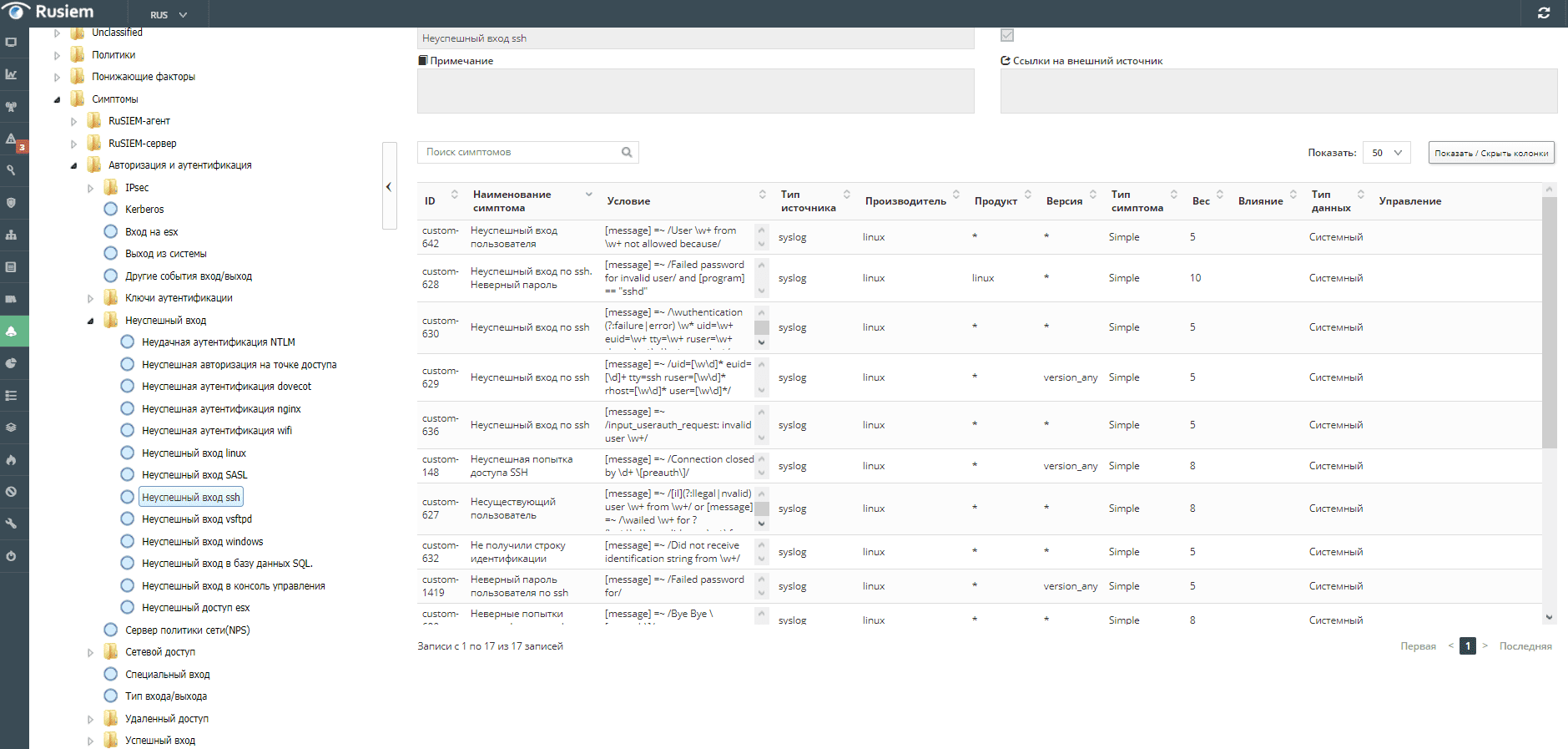Image resolution: width=1568 pixels, height=749 pixels.
Task: Click the search magnifier in symptom search
Action: point(627,152)
